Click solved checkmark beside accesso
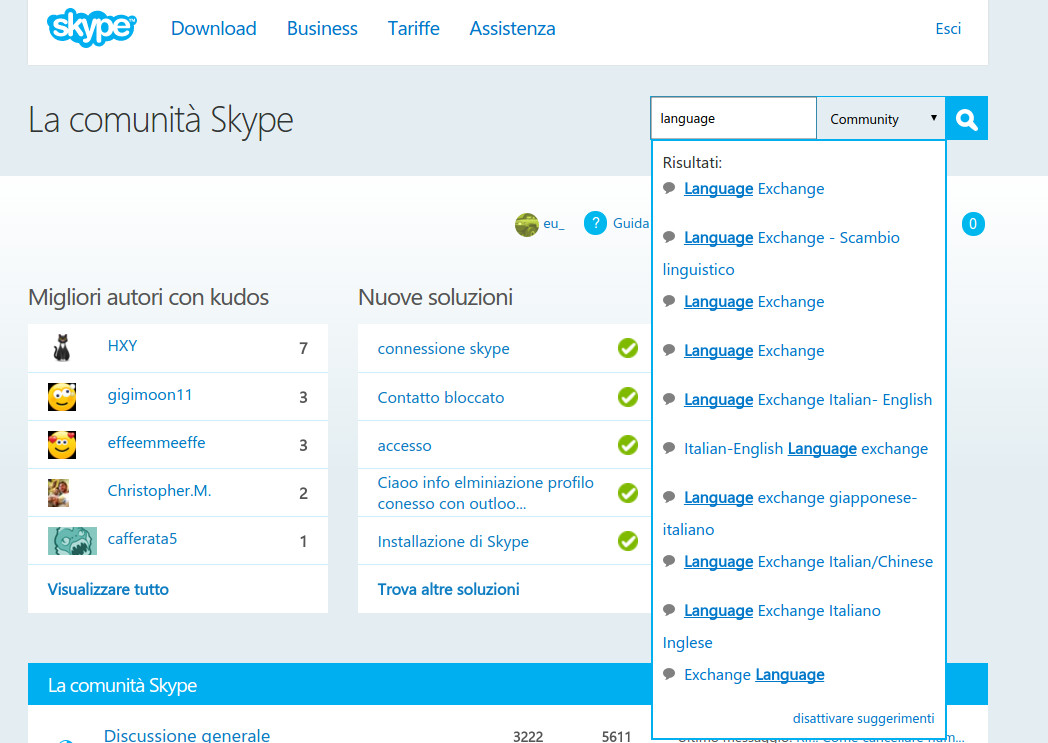Screen dimensions: 1048x743 (628, 445)
